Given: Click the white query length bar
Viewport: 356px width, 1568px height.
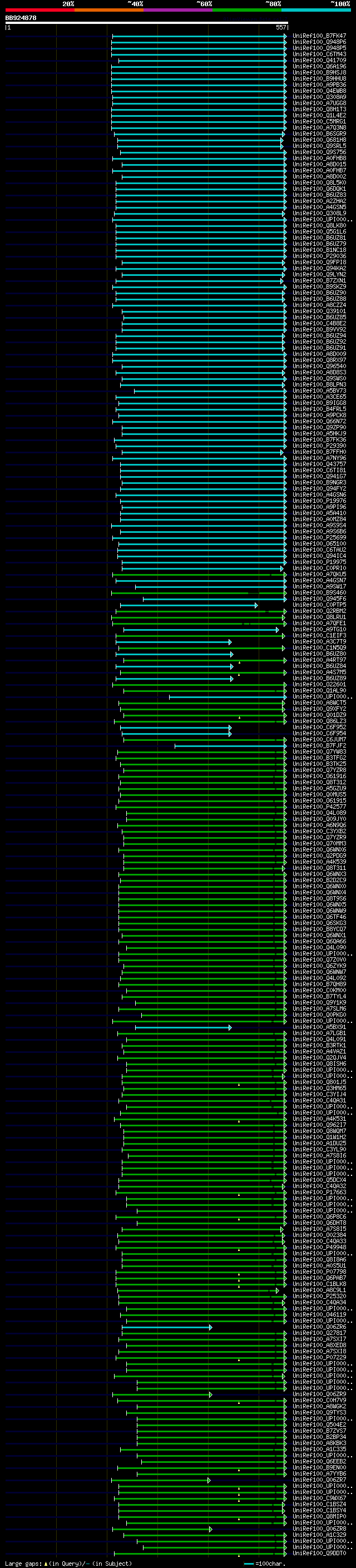Looking at the screenshot, I should point(147,22).
